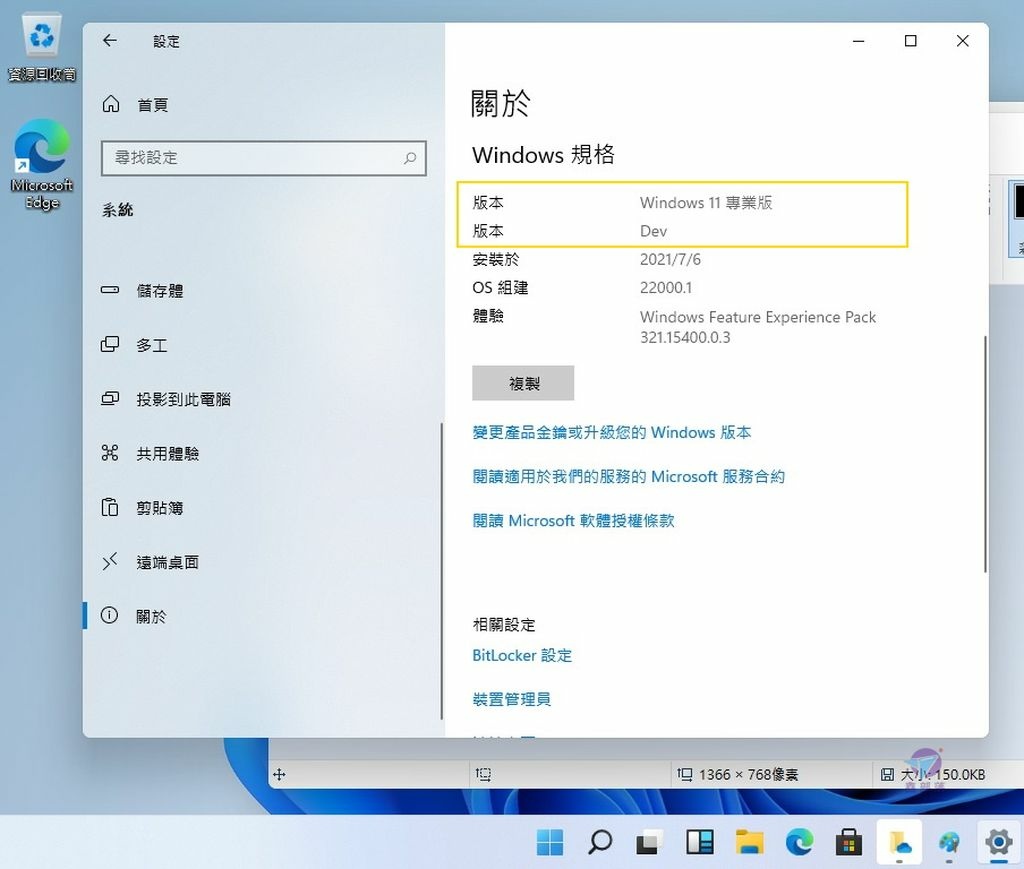The image size is (1024, 869).
Task: Open the Microsoft 服務合約 link
Action: tap(628, 477)
